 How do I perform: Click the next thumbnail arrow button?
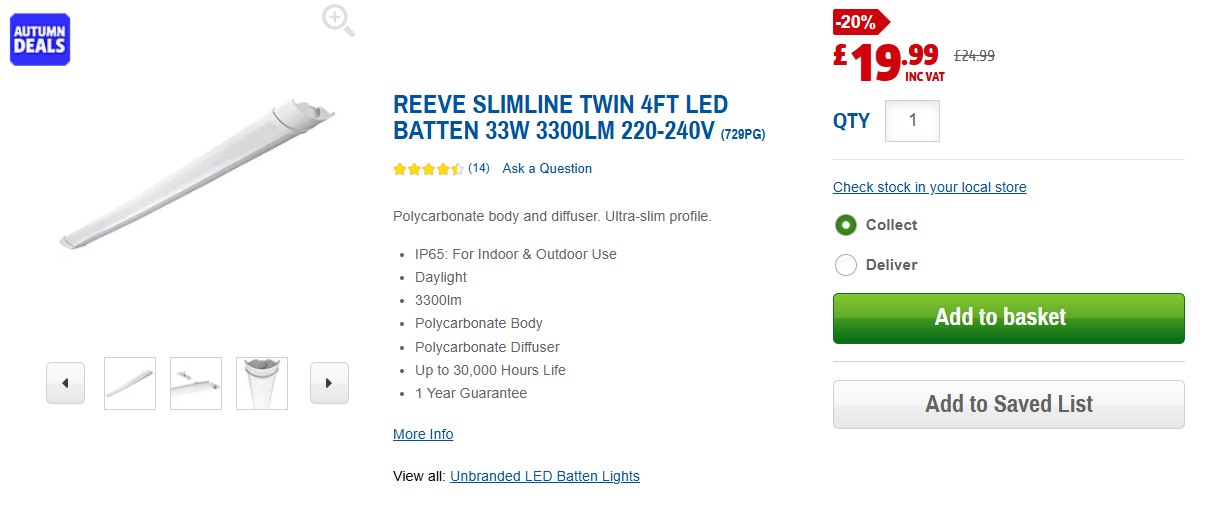pyautogui.click(x=329, y=383)
